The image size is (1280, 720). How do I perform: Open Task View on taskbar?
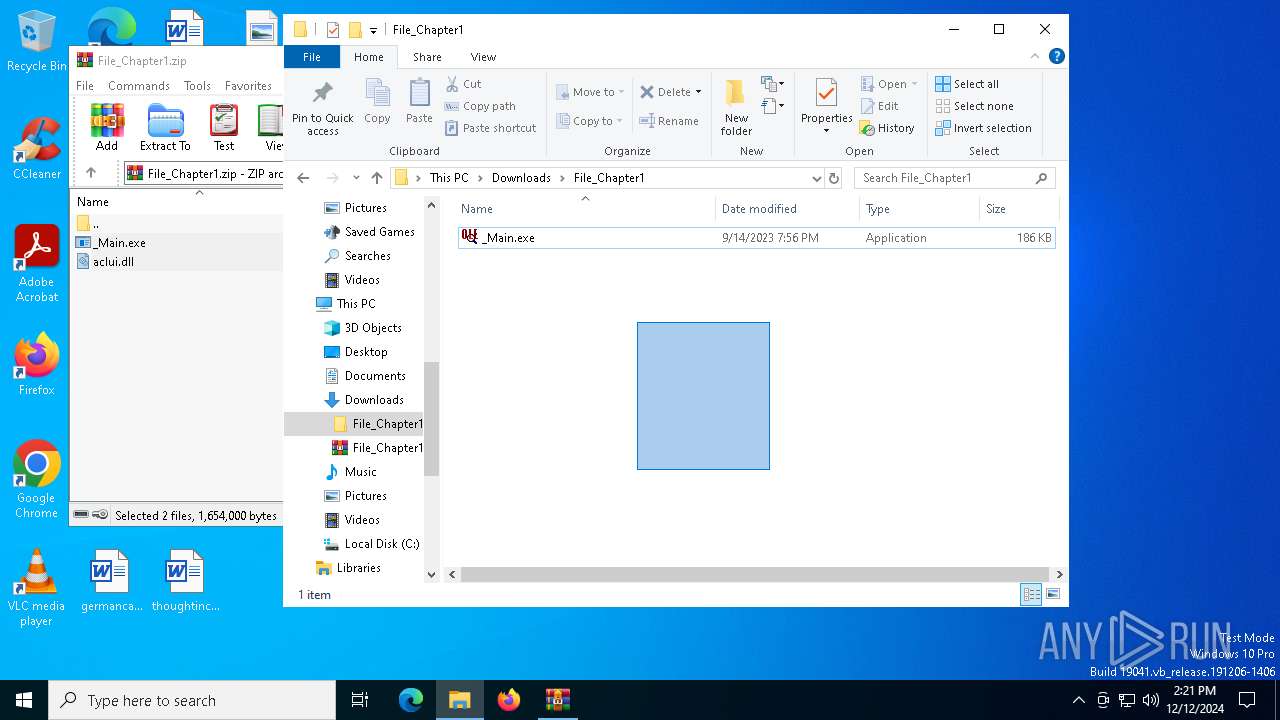(360, 700)
